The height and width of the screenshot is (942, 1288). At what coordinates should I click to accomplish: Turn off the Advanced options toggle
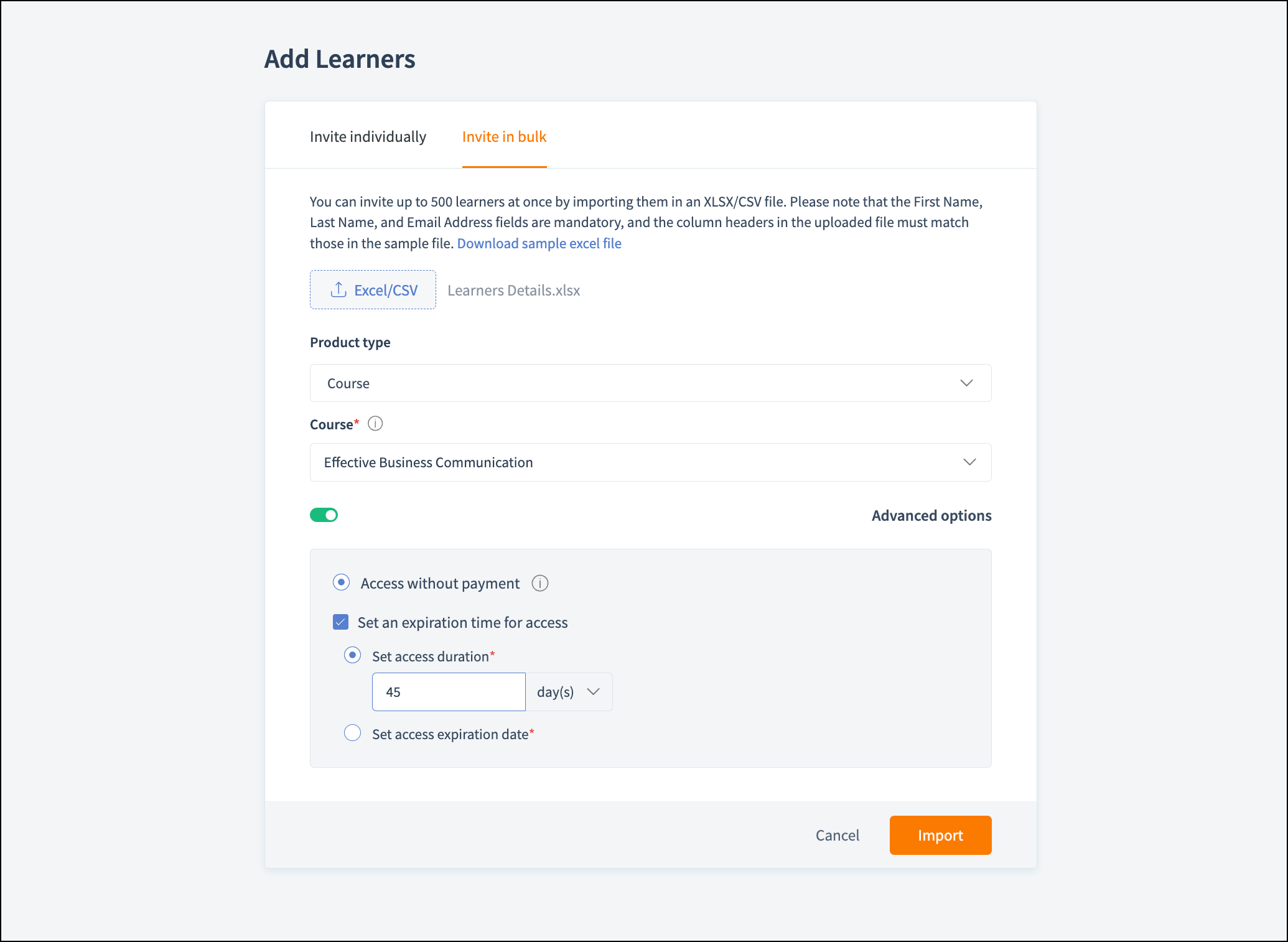click(324, 515)
